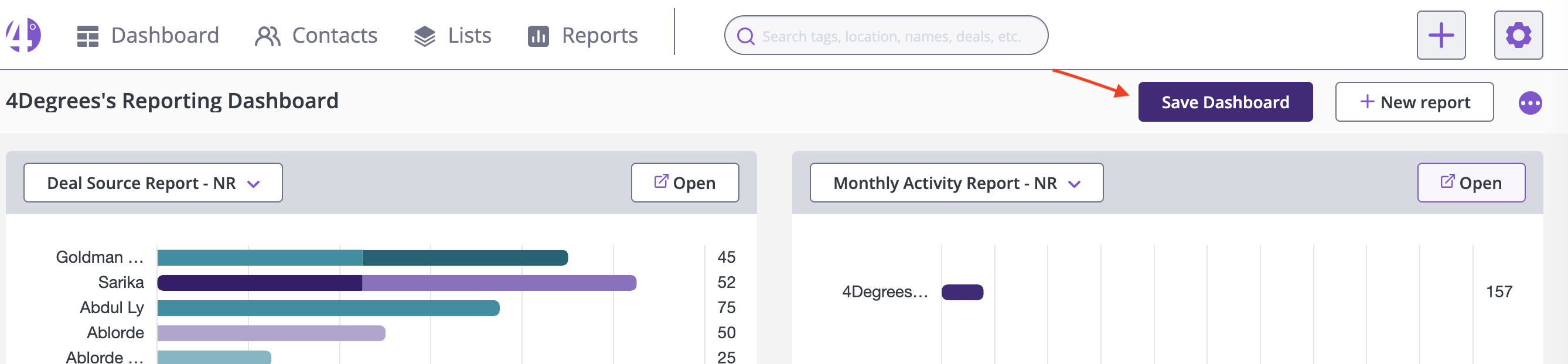Open settings via the gear icon
The image size is (1568, 364).
[x=1518, y=35]
